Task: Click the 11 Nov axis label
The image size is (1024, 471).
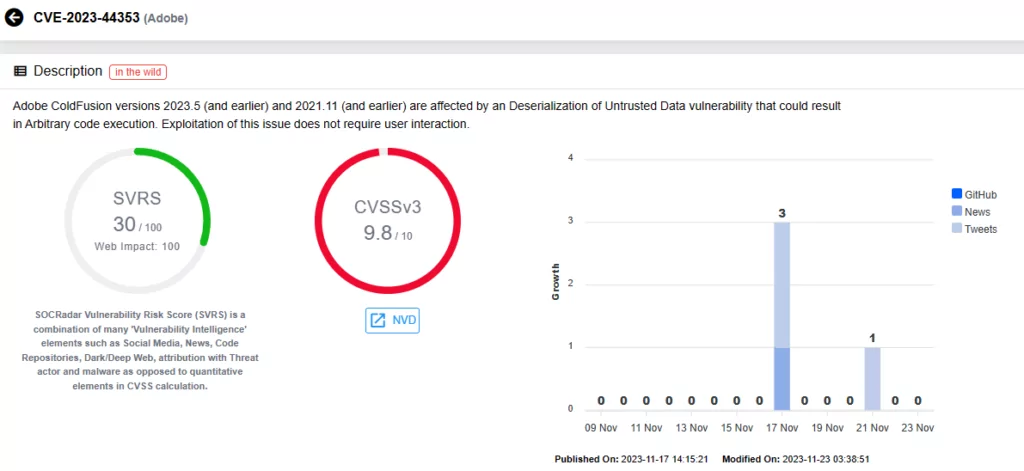Action: click(646, 428)
